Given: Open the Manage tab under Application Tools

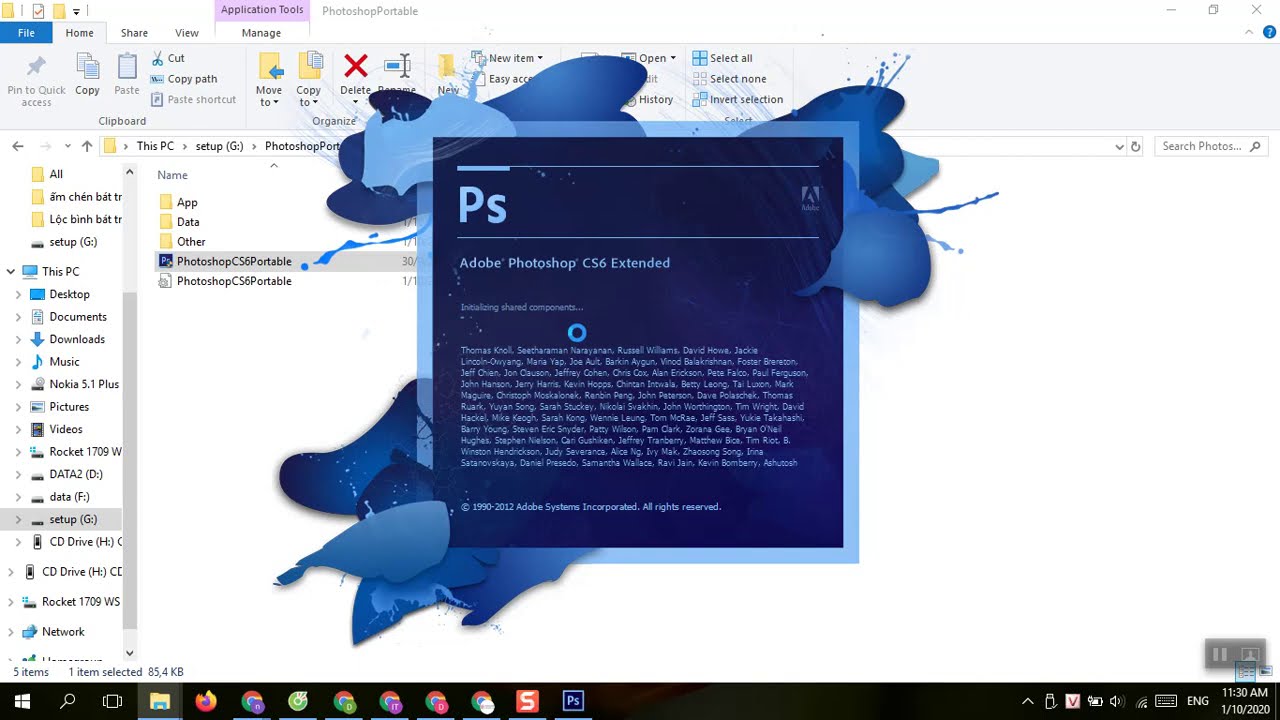Looking at the screenshot, I should pos(260,32).
